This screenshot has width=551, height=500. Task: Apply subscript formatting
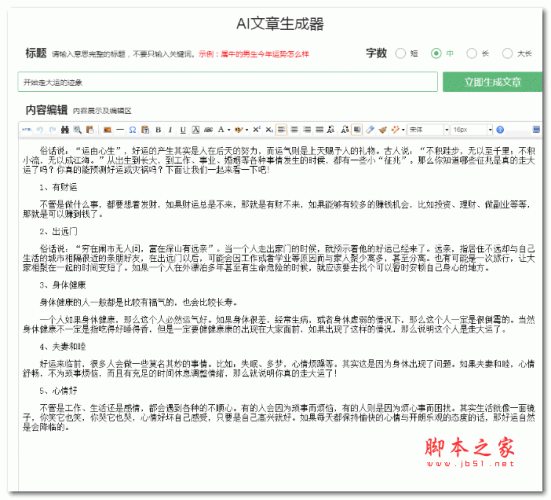point(269,130)
